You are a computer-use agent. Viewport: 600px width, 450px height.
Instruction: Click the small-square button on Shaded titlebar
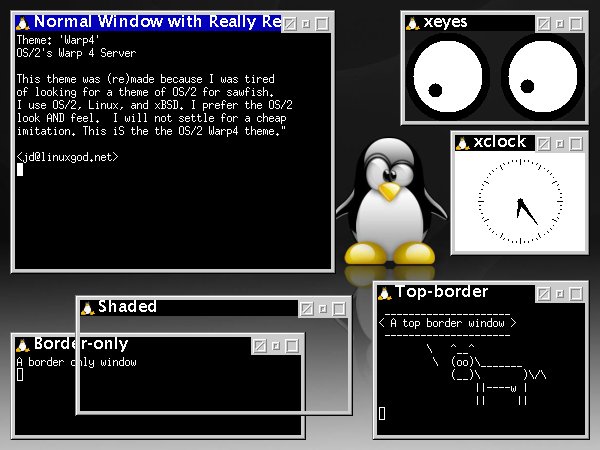(x=323, y=309)
